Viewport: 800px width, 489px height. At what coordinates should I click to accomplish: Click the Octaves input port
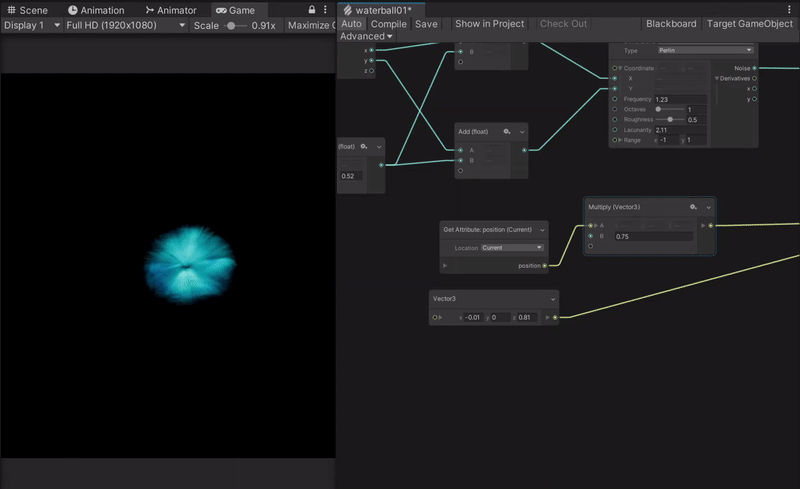point(614,109)
